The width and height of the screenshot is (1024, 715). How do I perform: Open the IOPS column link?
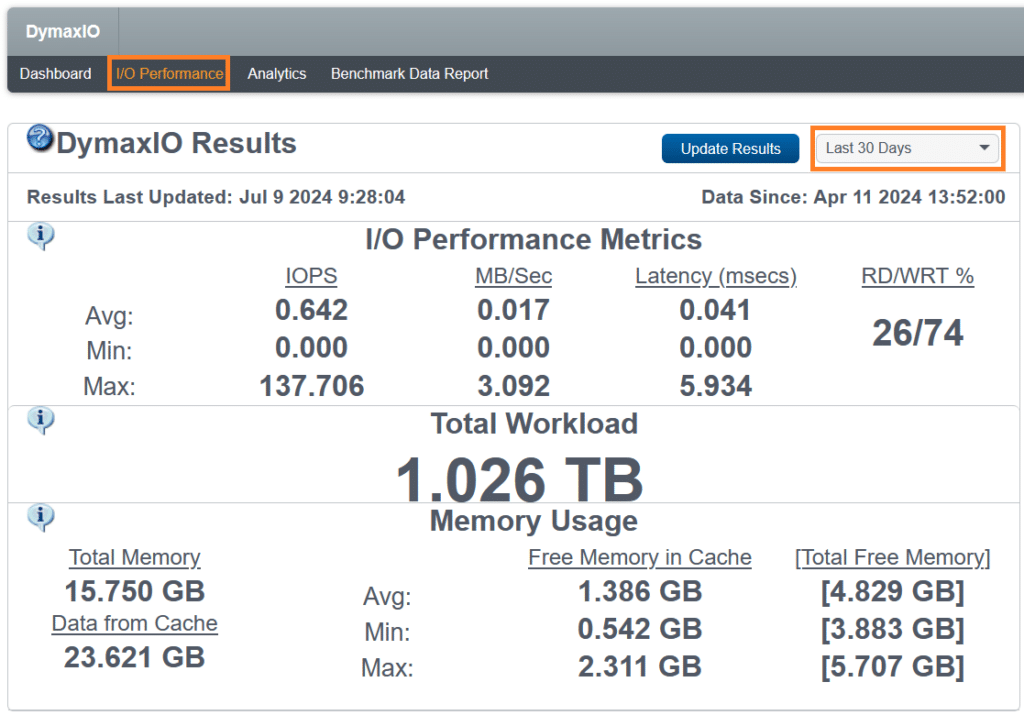311,276
